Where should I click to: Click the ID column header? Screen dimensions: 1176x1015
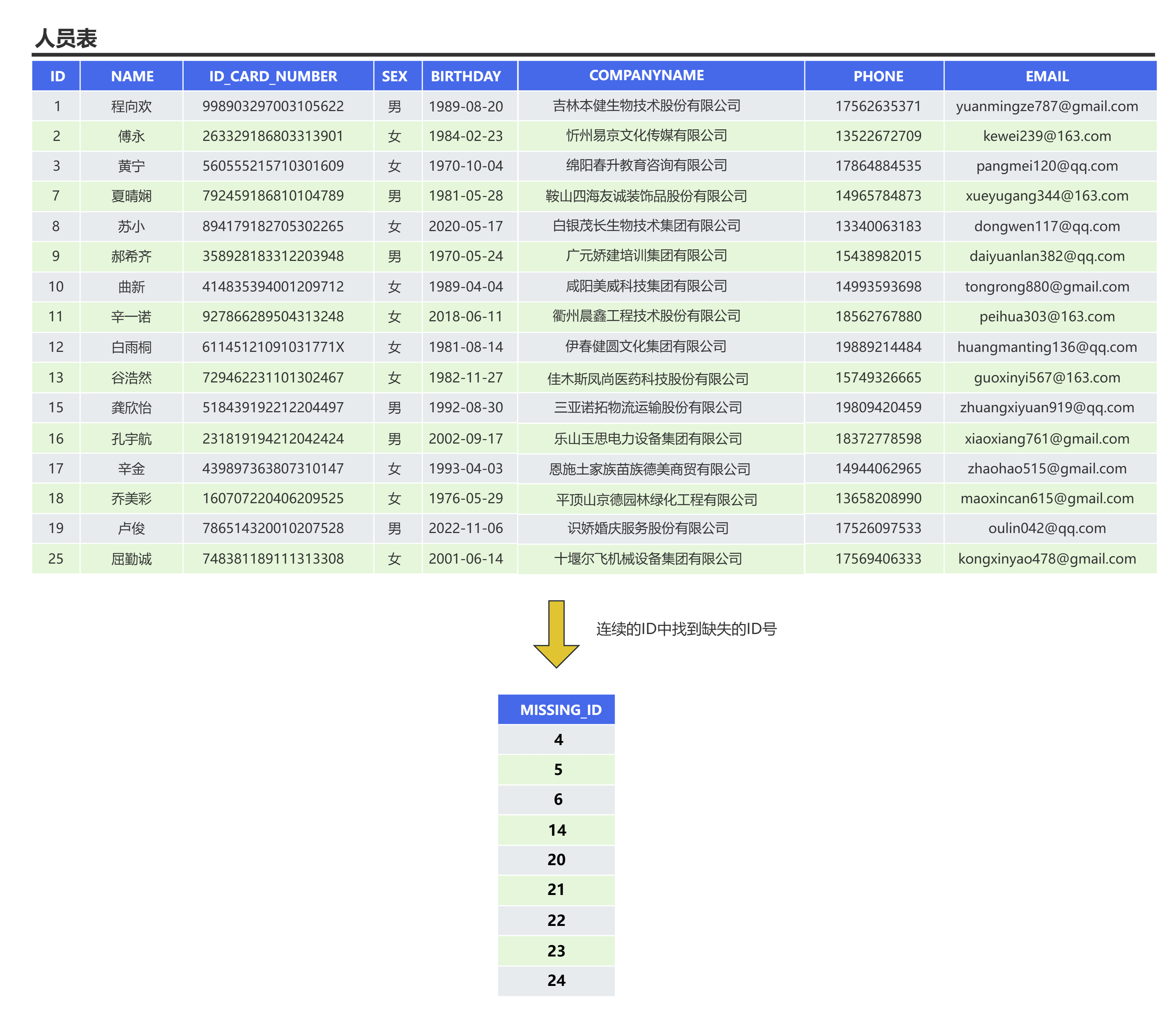click(56, 76)
